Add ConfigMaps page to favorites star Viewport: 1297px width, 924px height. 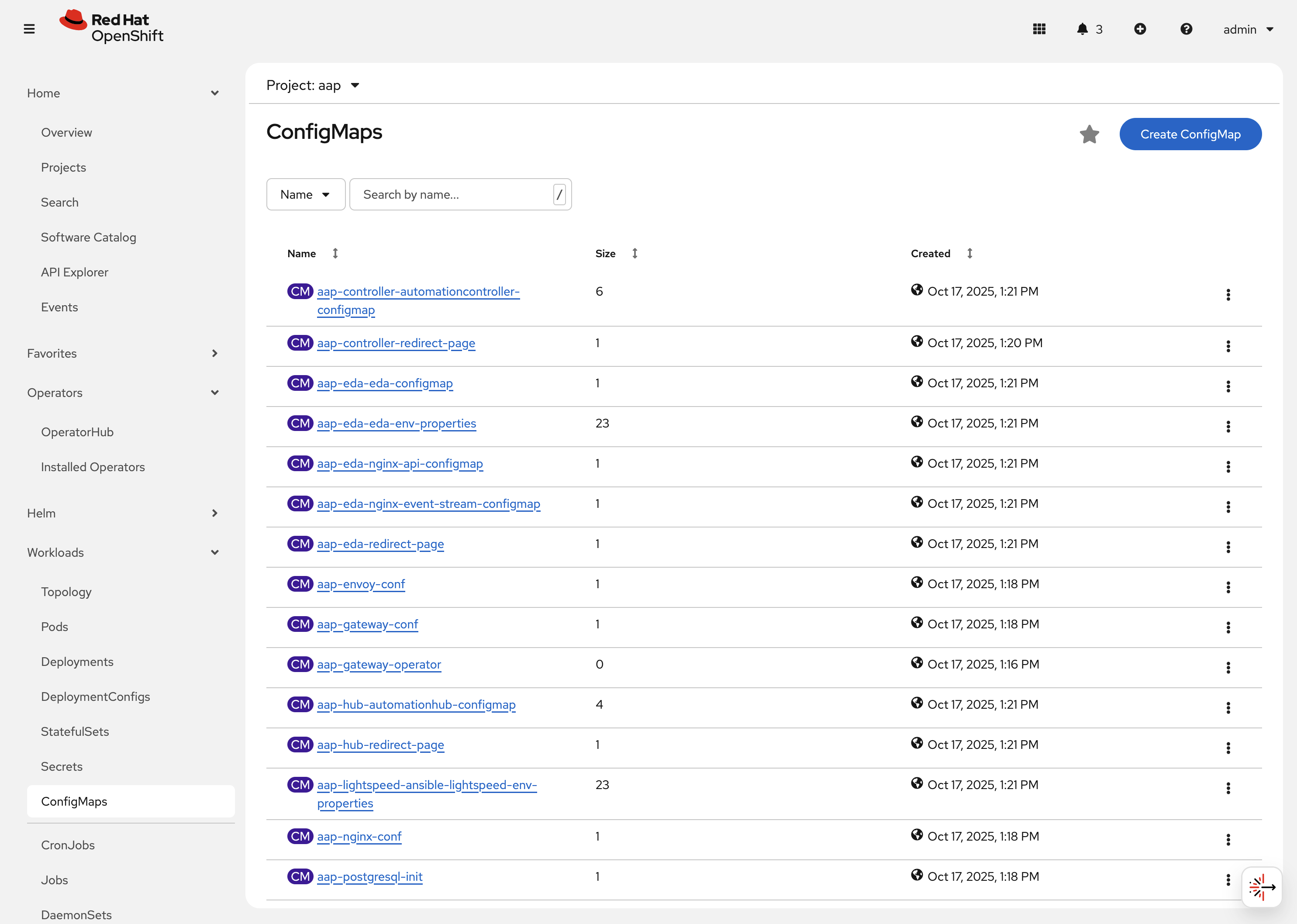[1089, 134]
